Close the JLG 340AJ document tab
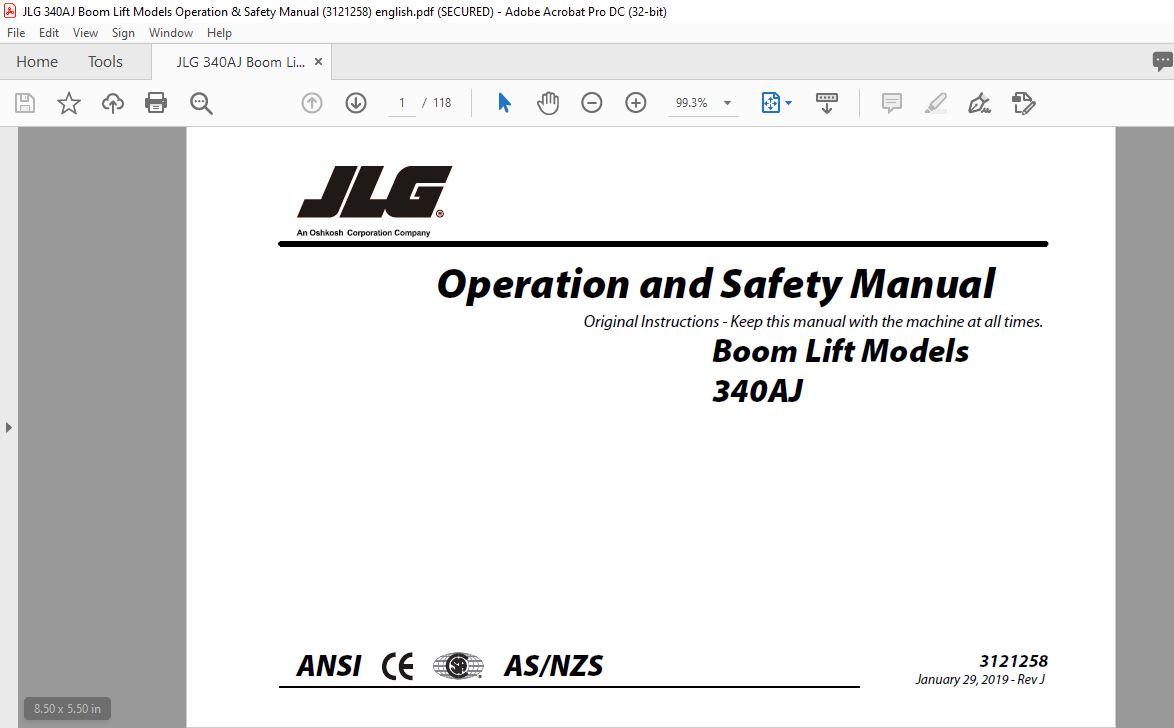The height and width of the screenshot is (728, 1174). (x=318, y=61)
